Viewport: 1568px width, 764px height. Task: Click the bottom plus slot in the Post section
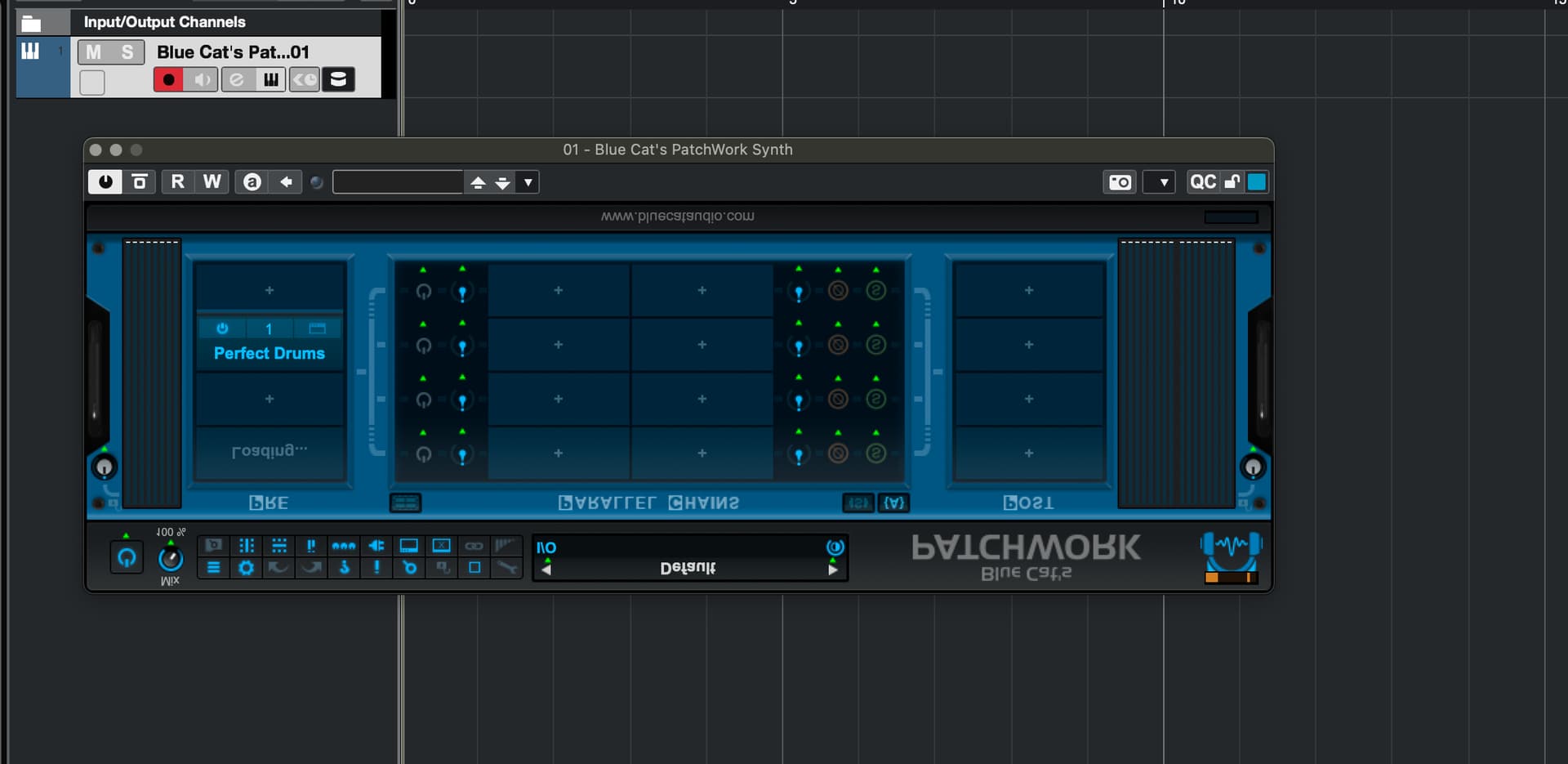[x=1029, y=453]
